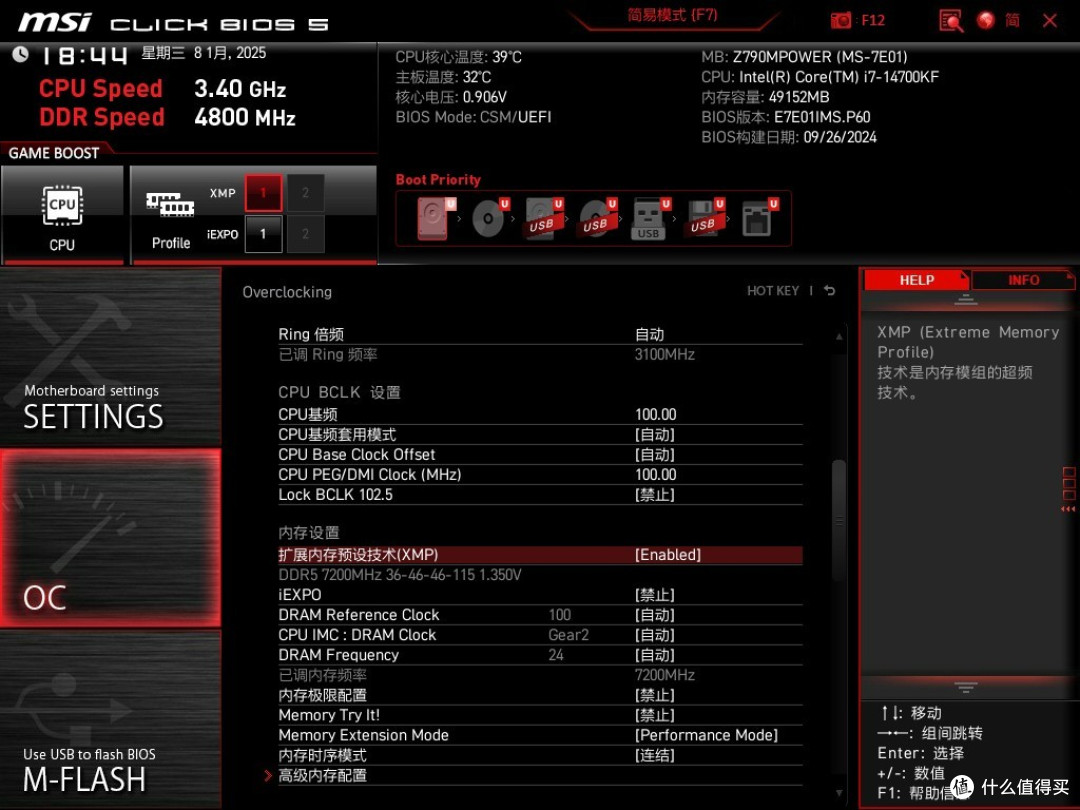Open the BIOS search magnifier icon
The image size is (1080, 810).
(x=951, y=21)
